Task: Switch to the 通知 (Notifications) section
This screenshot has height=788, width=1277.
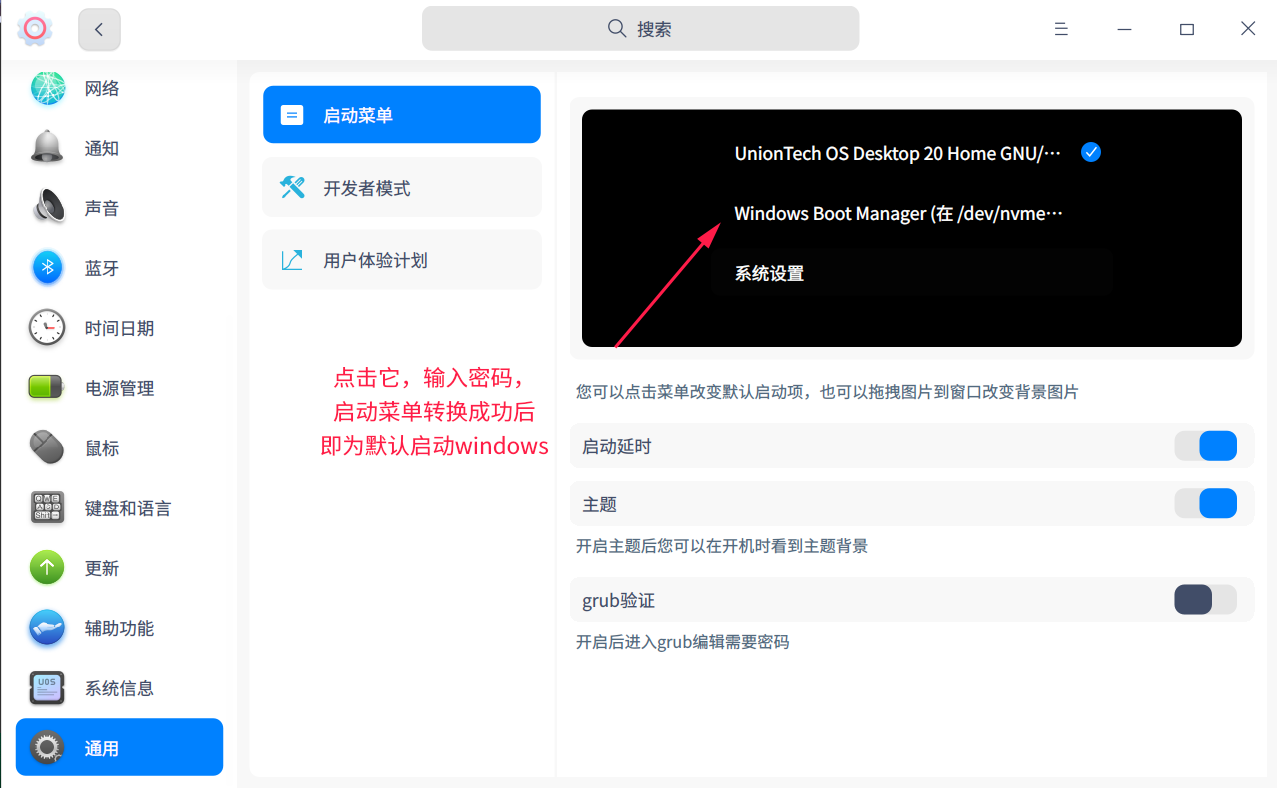Action: tap(47, 148)
